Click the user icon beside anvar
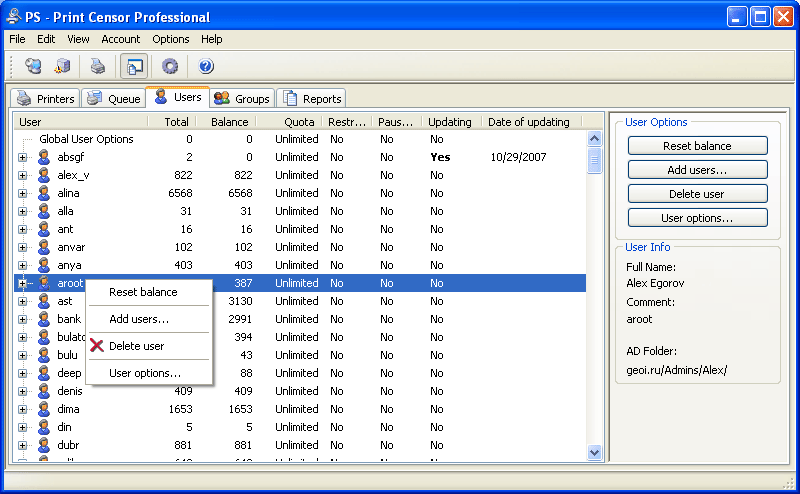The width and height of the screenshot is (800, 494). pos(44,247)
